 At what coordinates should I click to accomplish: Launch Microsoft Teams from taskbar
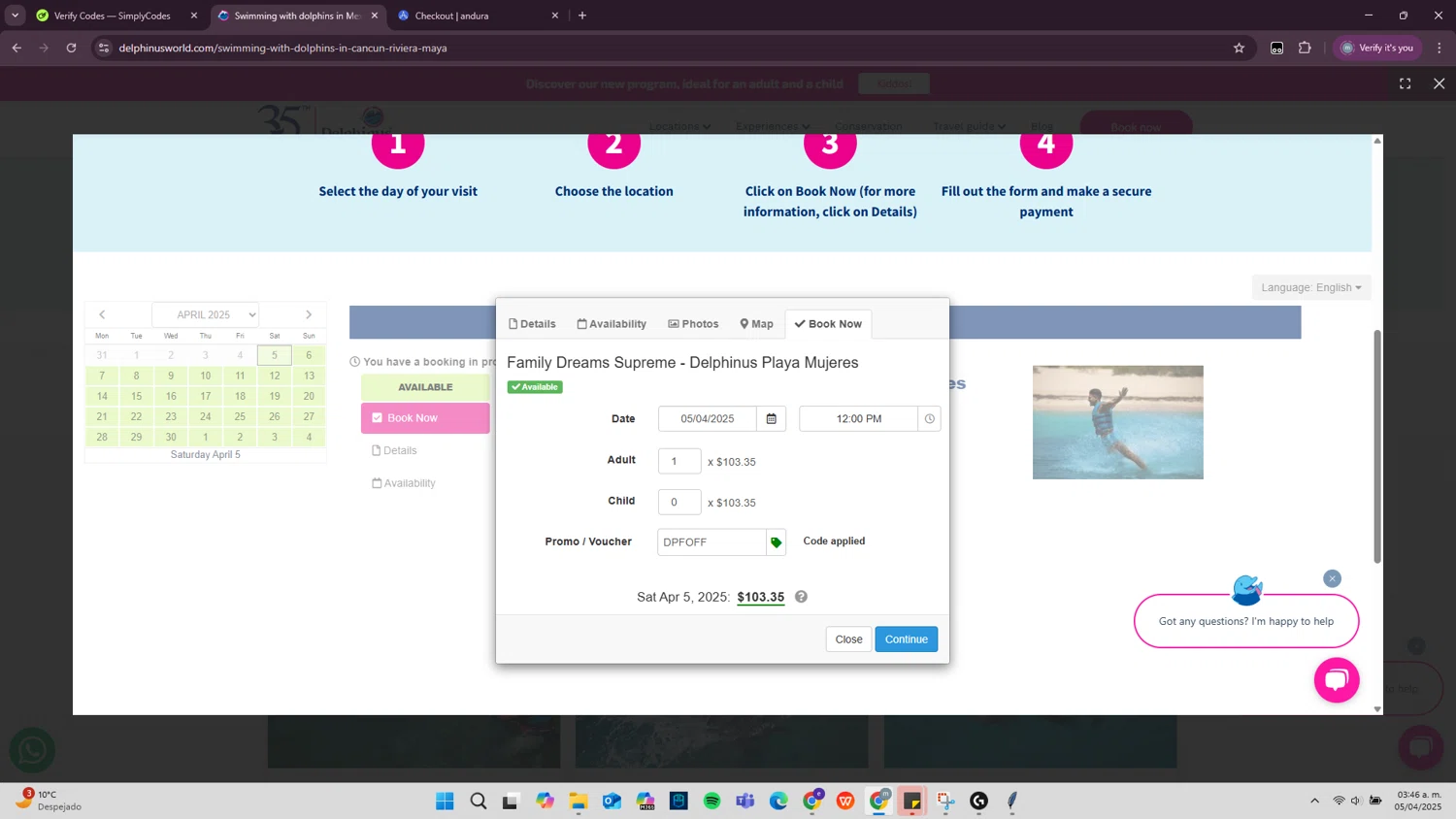click(745, 801)
